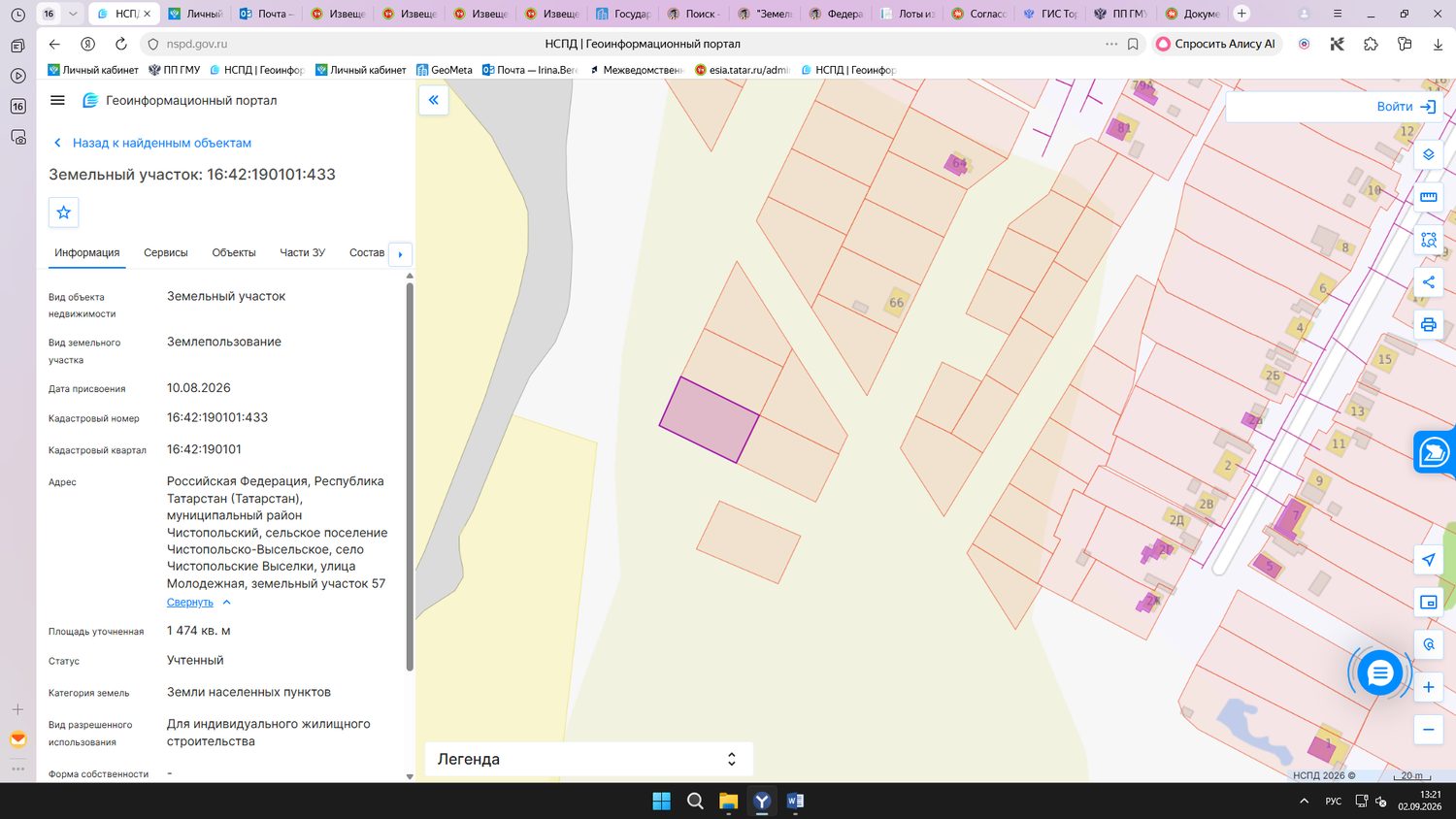
Task: Open the browser downloads arrow
Action: [x=1438, y=44]
